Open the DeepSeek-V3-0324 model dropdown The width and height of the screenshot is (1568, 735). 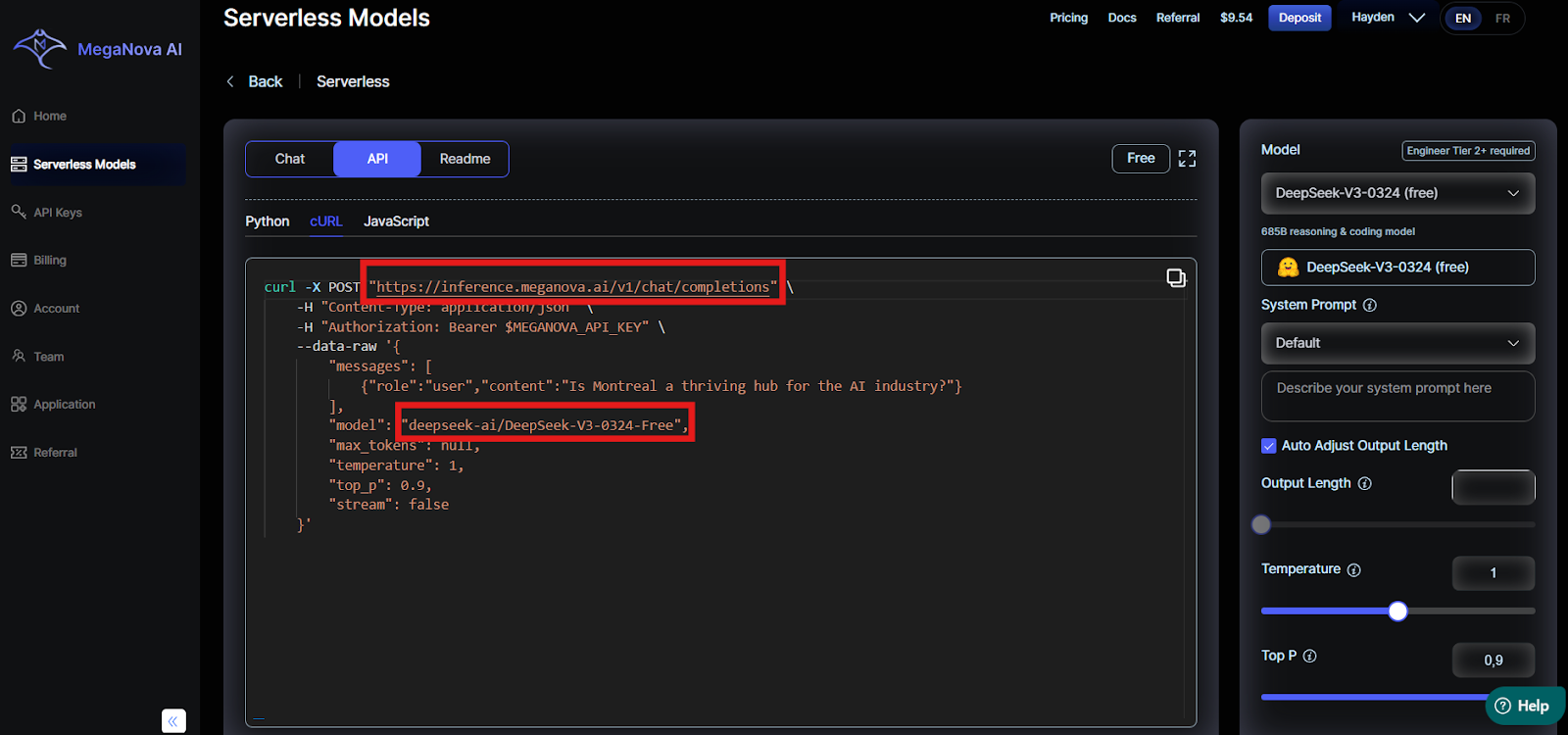1397,193
